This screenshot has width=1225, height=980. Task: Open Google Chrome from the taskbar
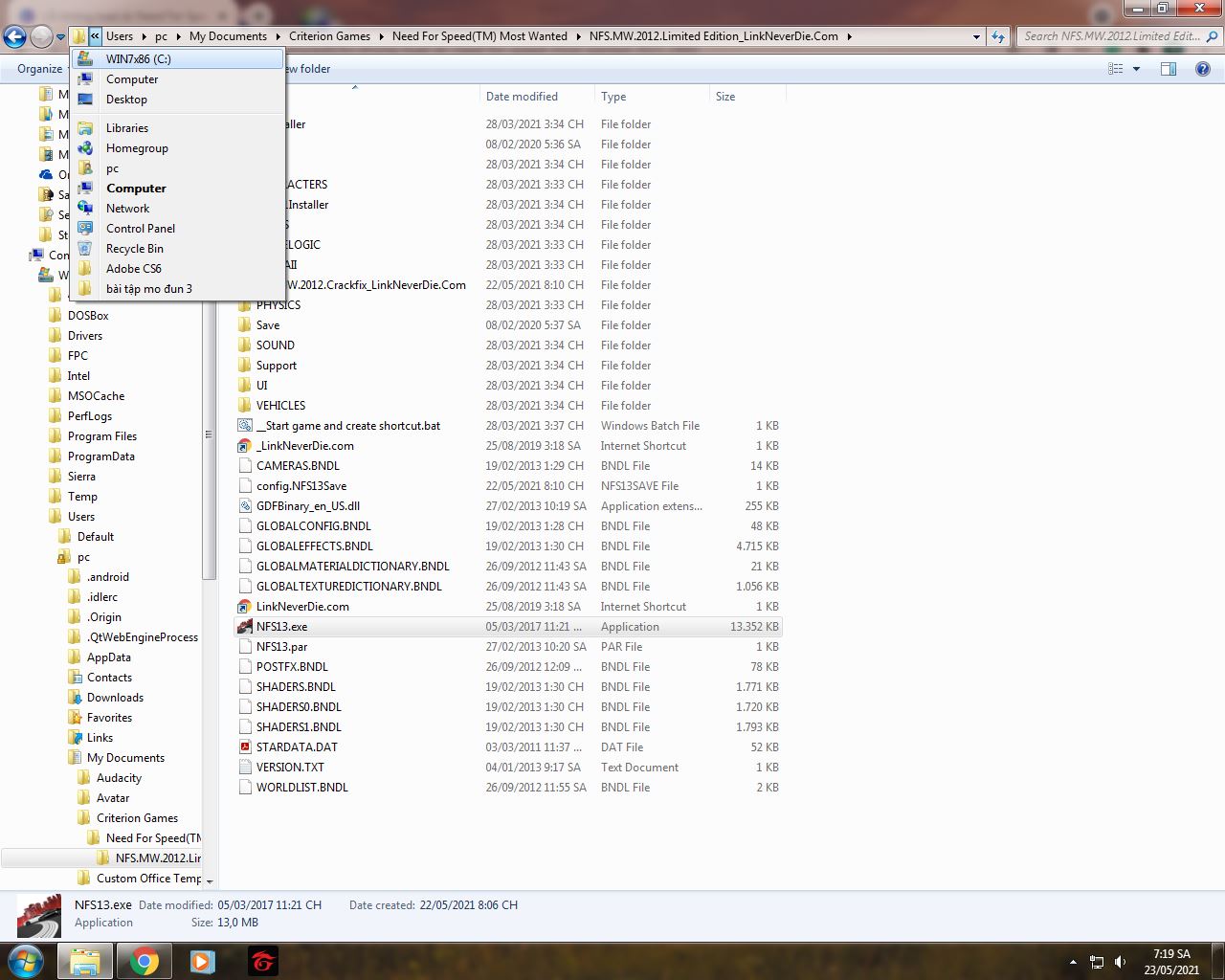pyautogui.click(x=145, y=960)
